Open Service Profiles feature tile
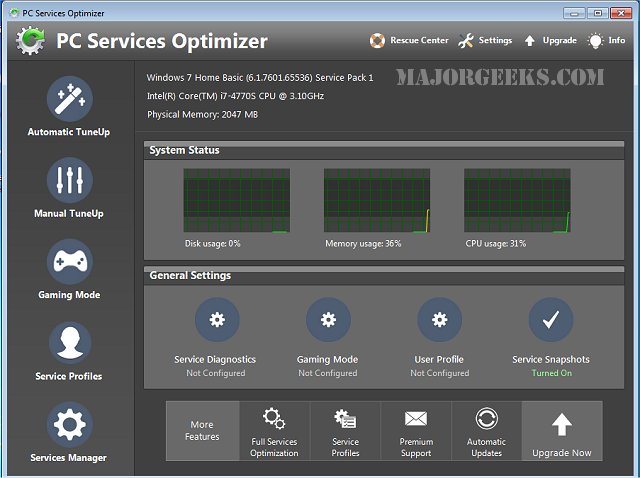Viewport: 640px width, 478px height. pos(345,431)
